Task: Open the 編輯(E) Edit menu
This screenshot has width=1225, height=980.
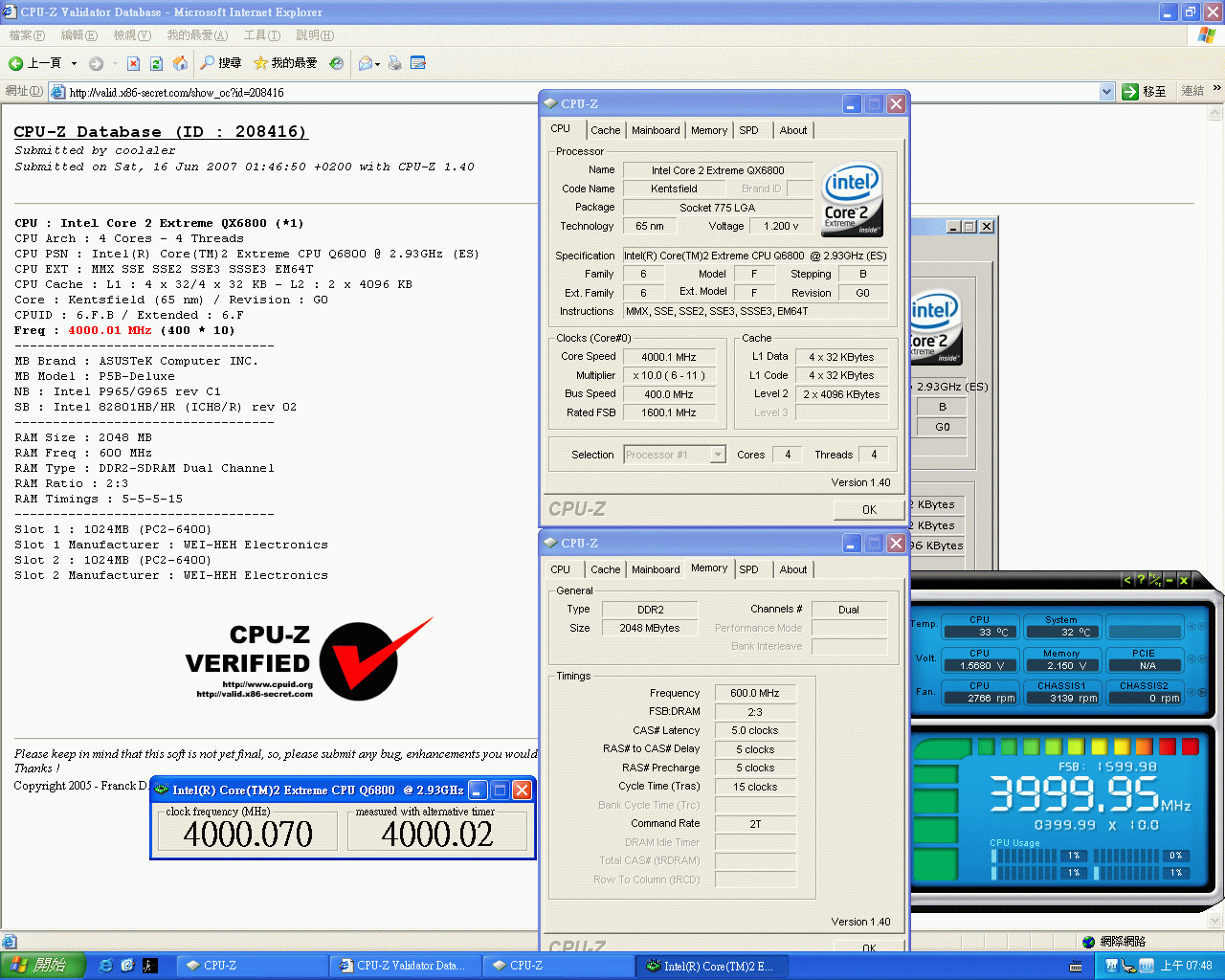Action: coord(78,35)
